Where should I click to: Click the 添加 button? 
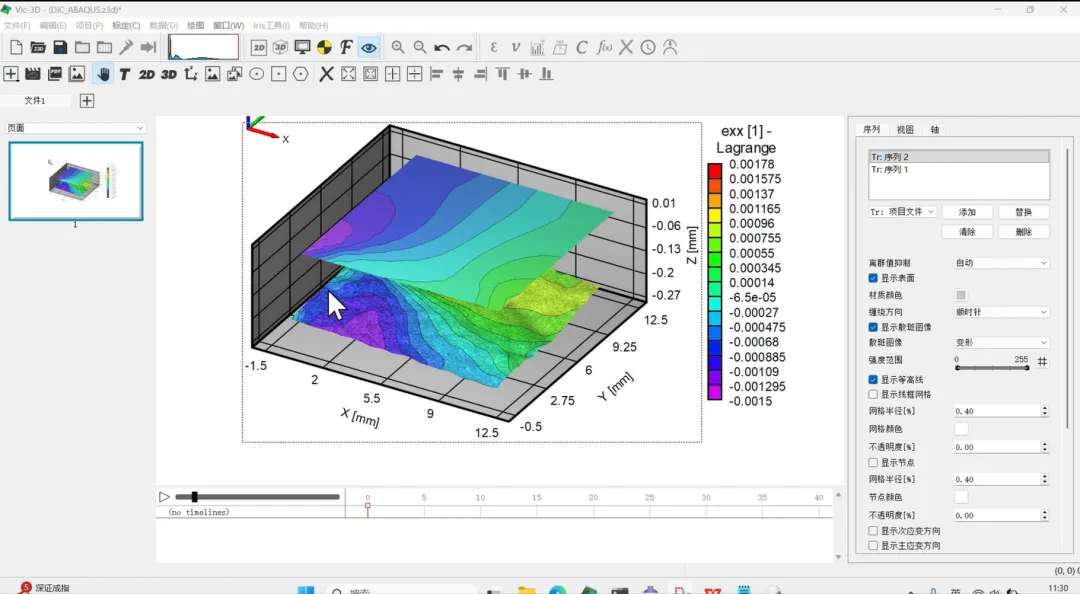tap(967, 212)
